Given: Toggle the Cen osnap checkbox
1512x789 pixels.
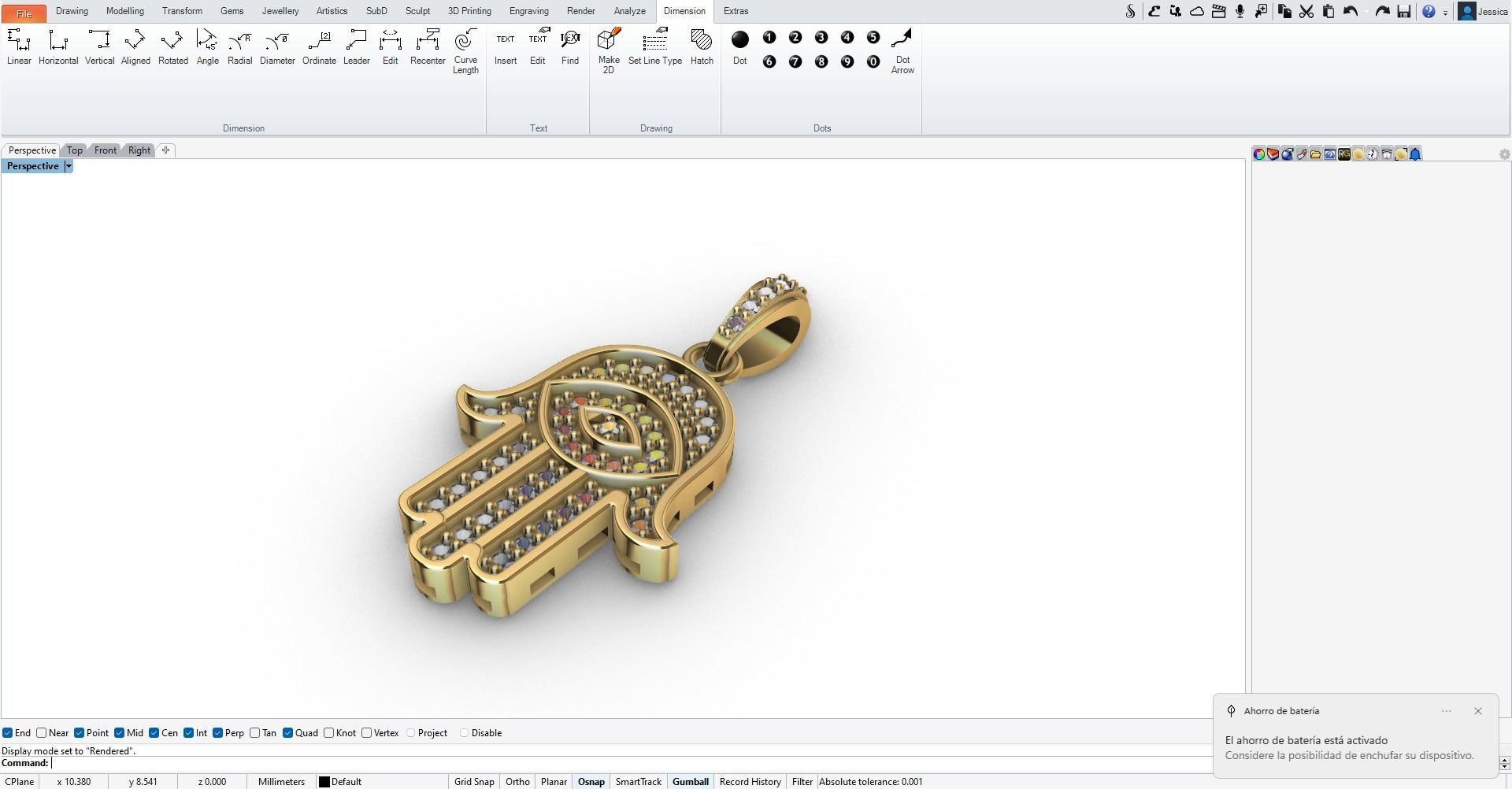Looking at the screenshot, I should [x=154, y=733].
